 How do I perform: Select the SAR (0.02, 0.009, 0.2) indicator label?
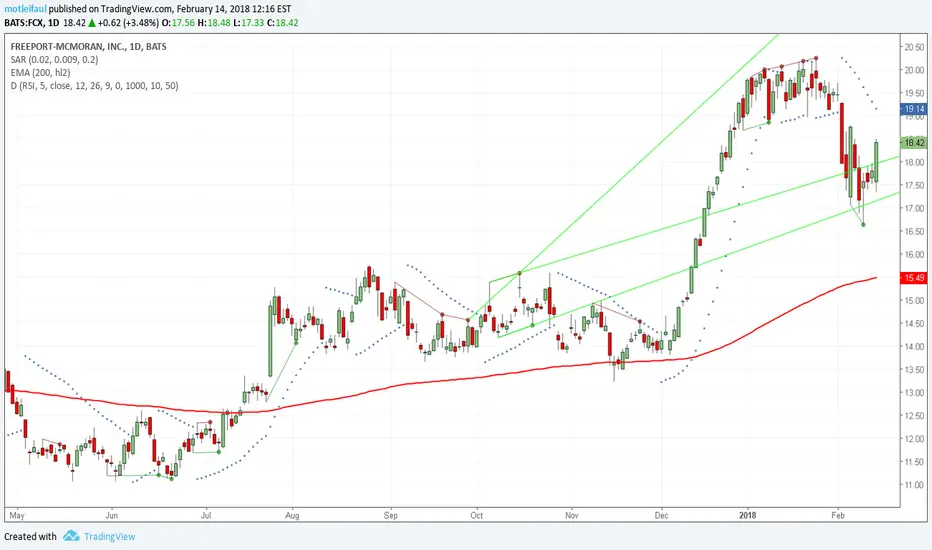(x=54, y=59)
